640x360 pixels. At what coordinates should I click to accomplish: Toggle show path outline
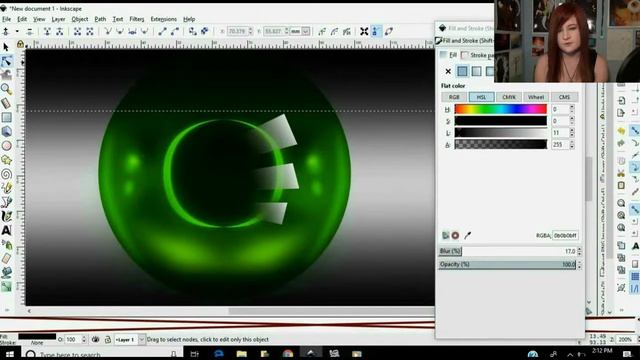pyautogui.click(x=389, y=31)
